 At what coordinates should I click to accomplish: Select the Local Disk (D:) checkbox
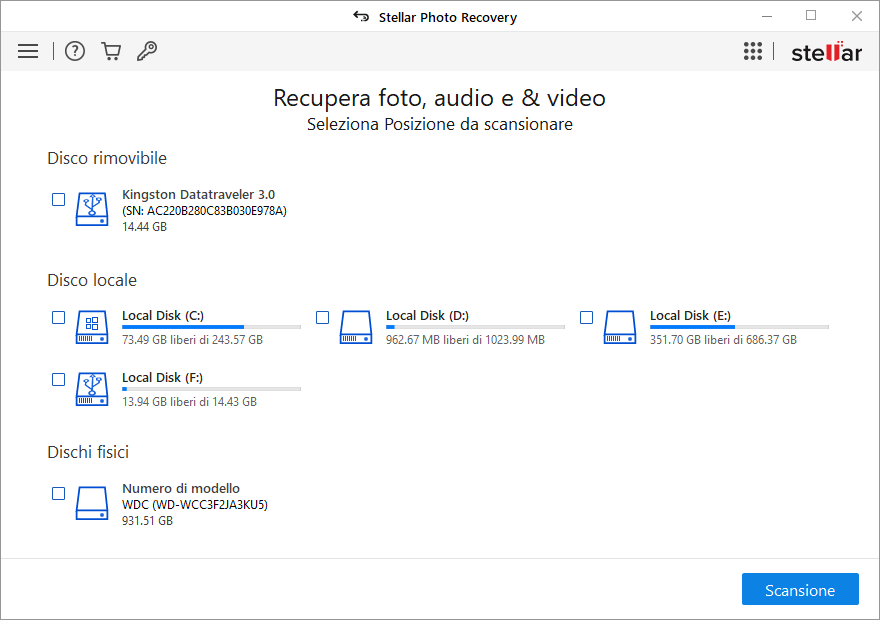(323, 318)
